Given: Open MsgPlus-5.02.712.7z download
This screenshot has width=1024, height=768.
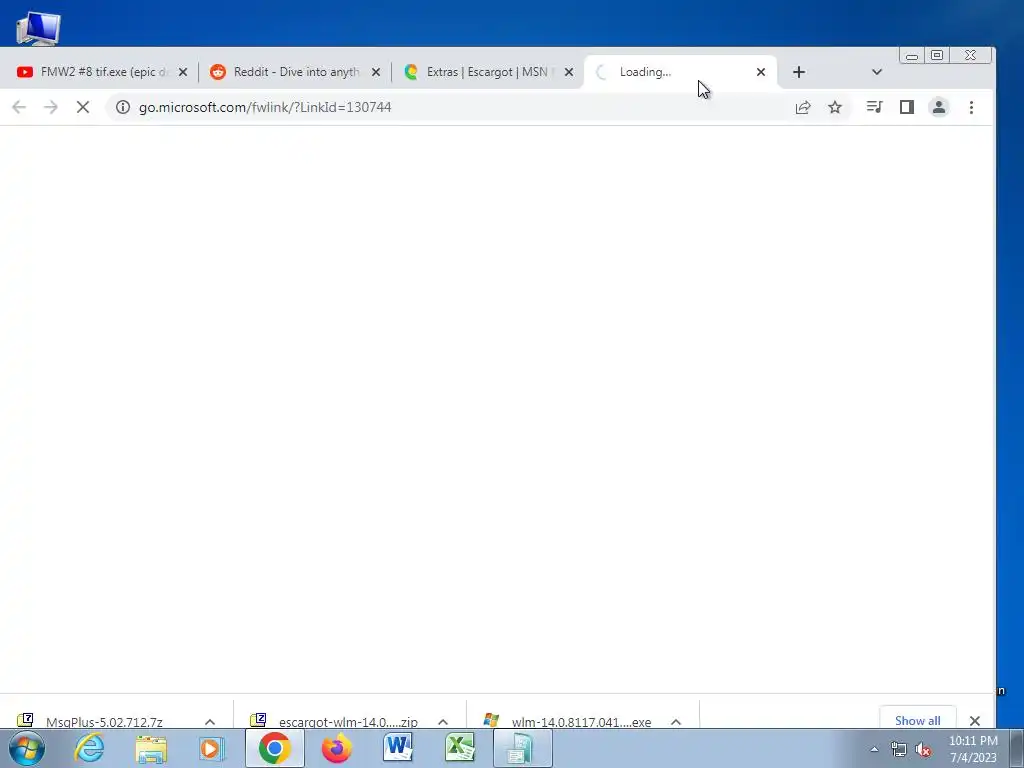Looking at the screenshot, I should (104, 722).
